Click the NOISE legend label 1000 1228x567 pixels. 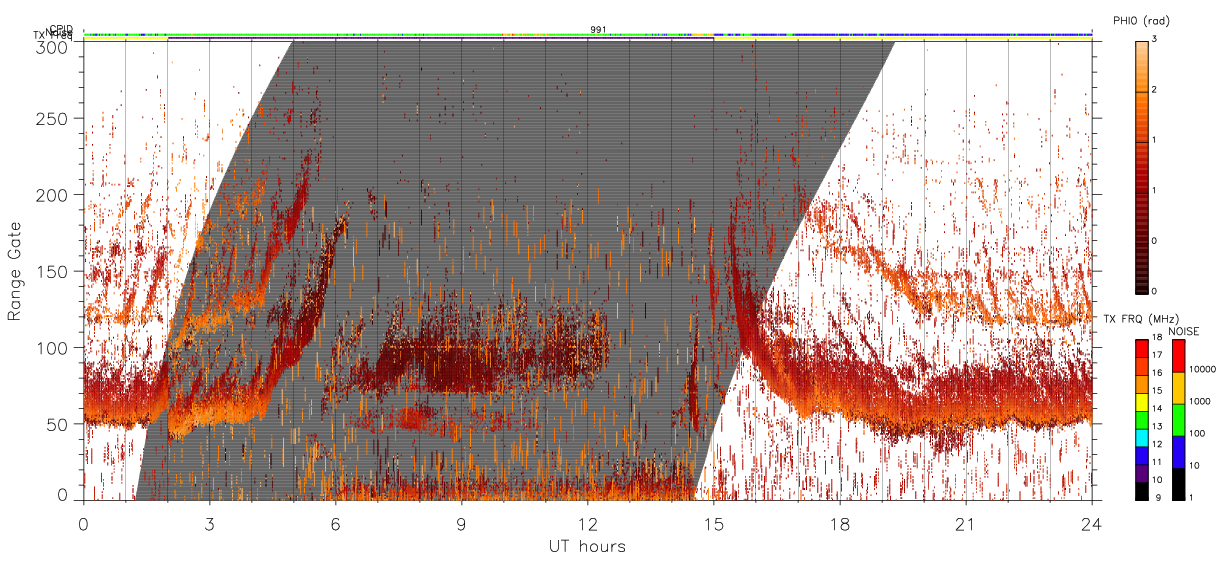1200,401
